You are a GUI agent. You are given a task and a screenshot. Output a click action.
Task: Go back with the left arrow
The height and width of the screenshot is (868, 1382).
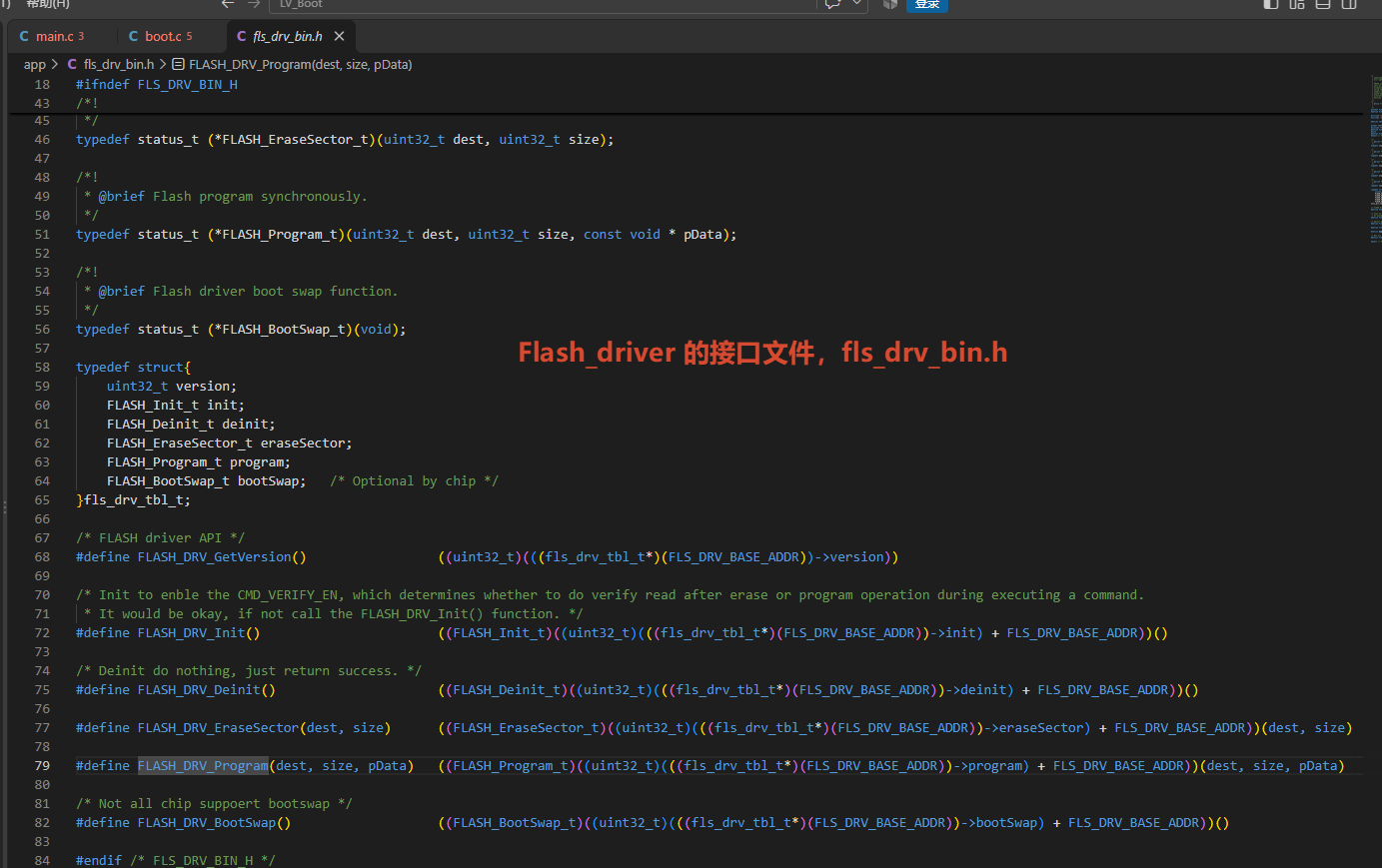(228, 4)
